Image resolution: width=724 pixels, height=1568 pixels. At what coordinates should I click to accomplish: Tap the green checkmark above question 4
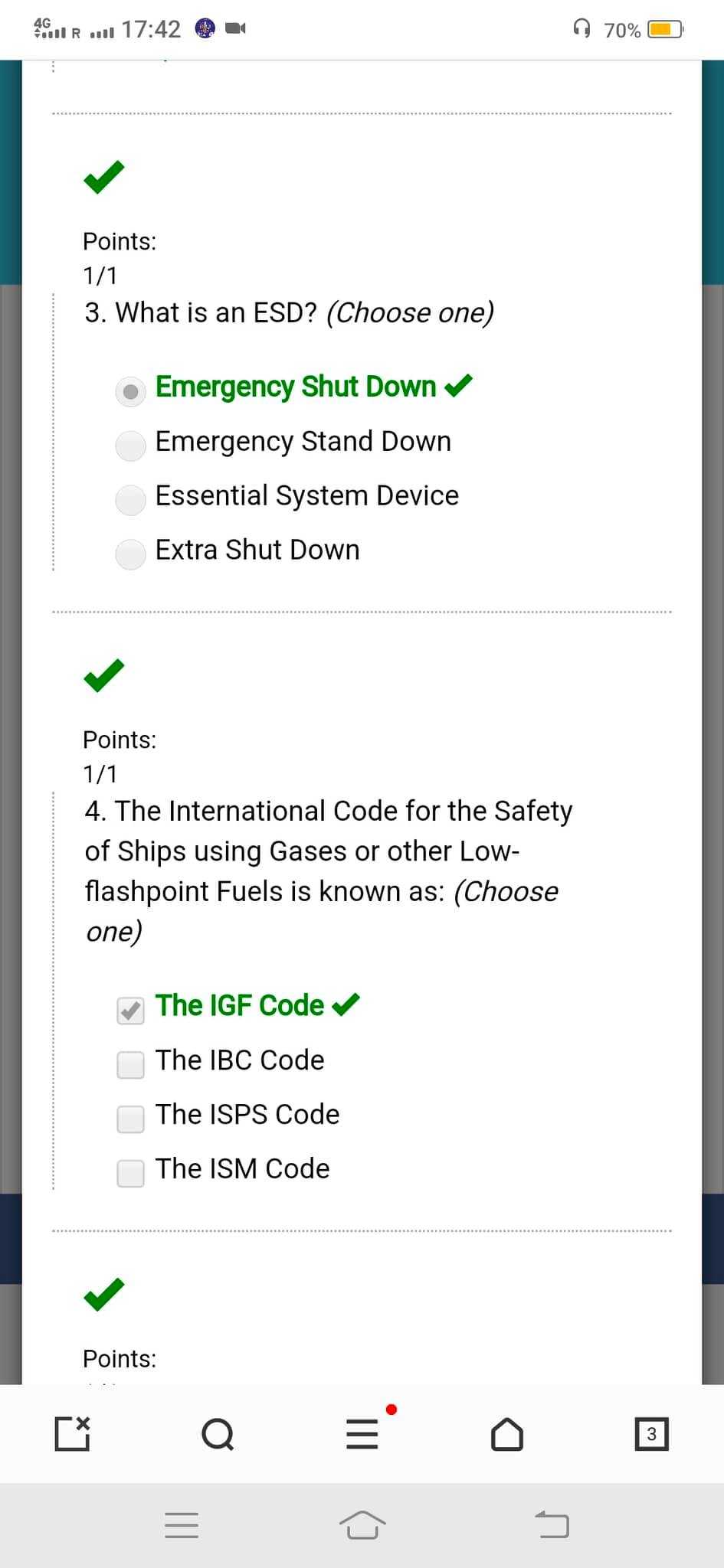103,675
